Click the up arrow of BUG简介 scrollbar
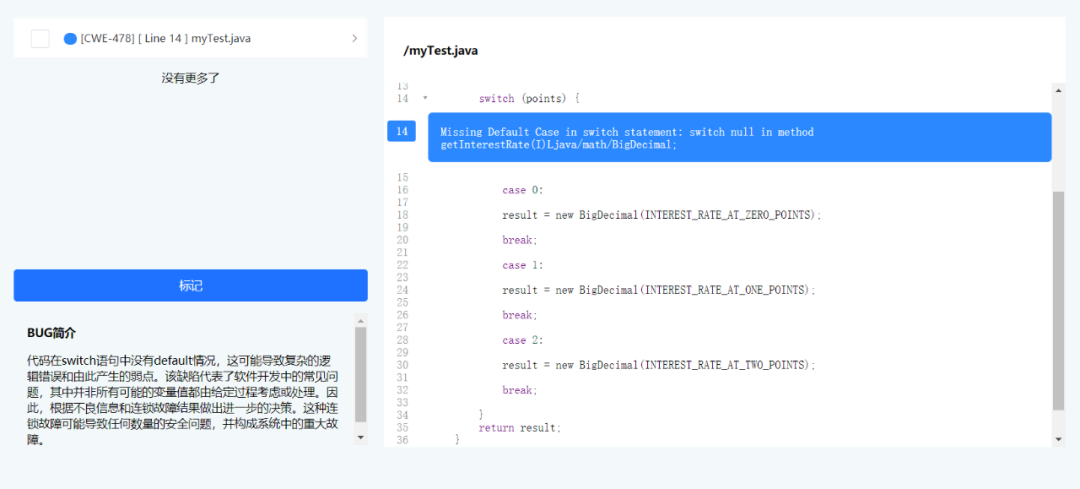The image size is (1080, 489). tap(360, 320)
